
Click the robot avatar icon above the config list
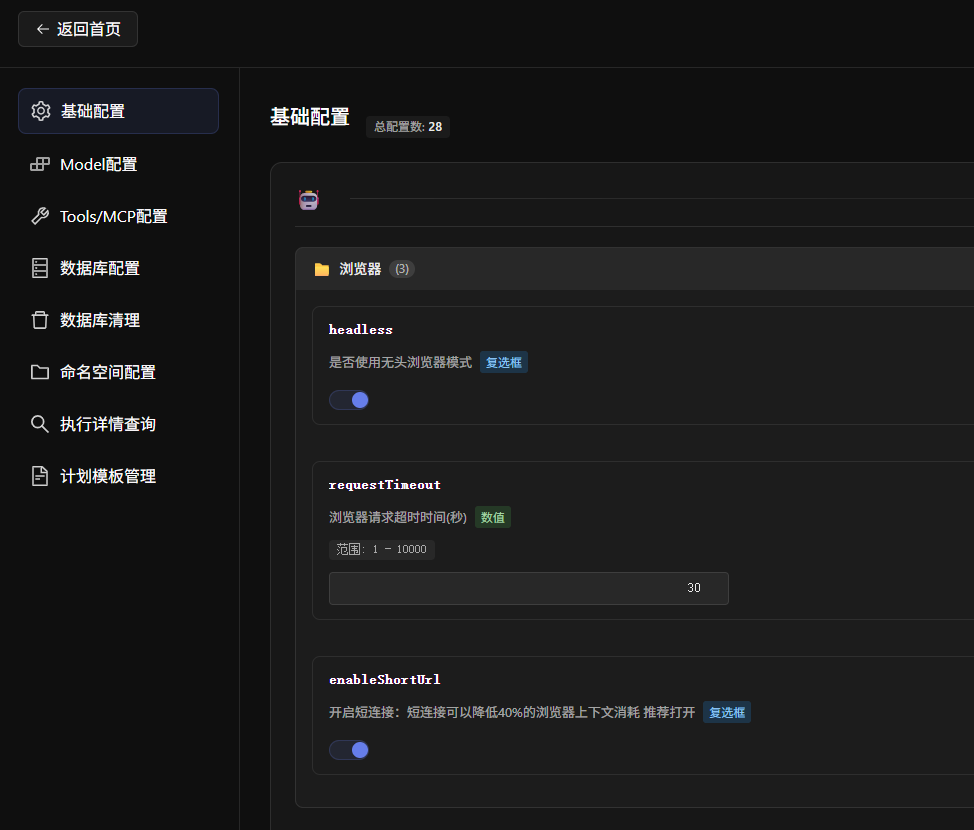(x=308, y=199)
